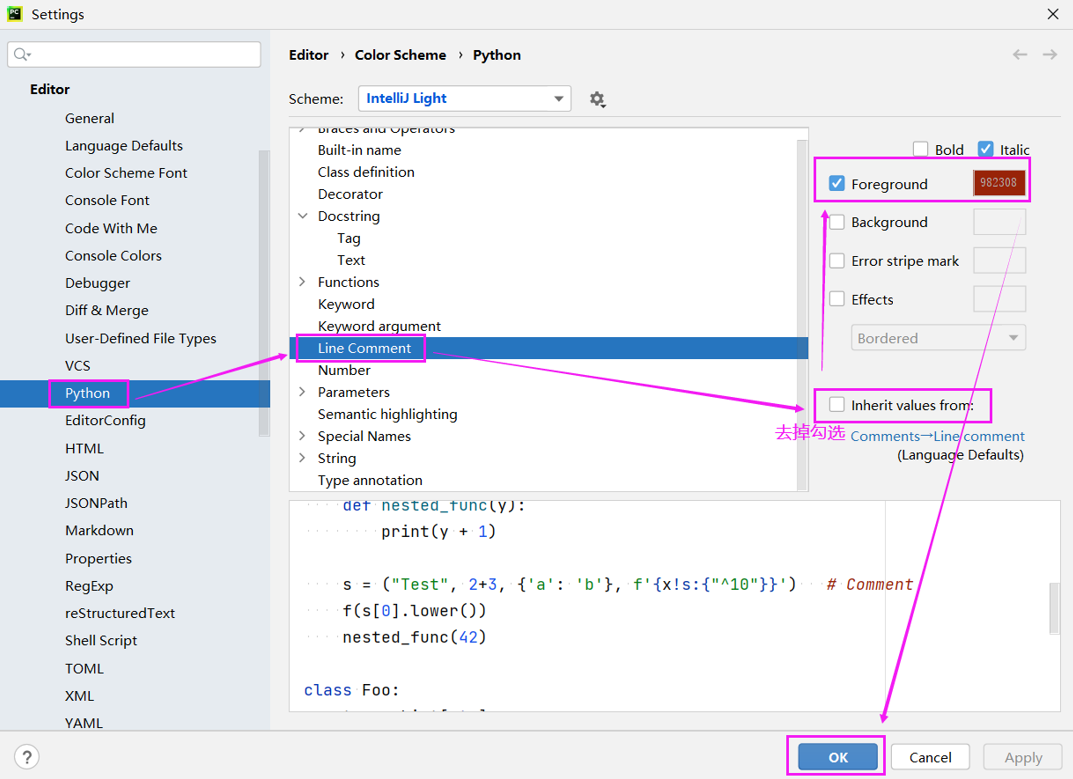The width and height of the screenshot is (1073, 779).
Task: Click the back navigation arrow
Action: 1019,55
